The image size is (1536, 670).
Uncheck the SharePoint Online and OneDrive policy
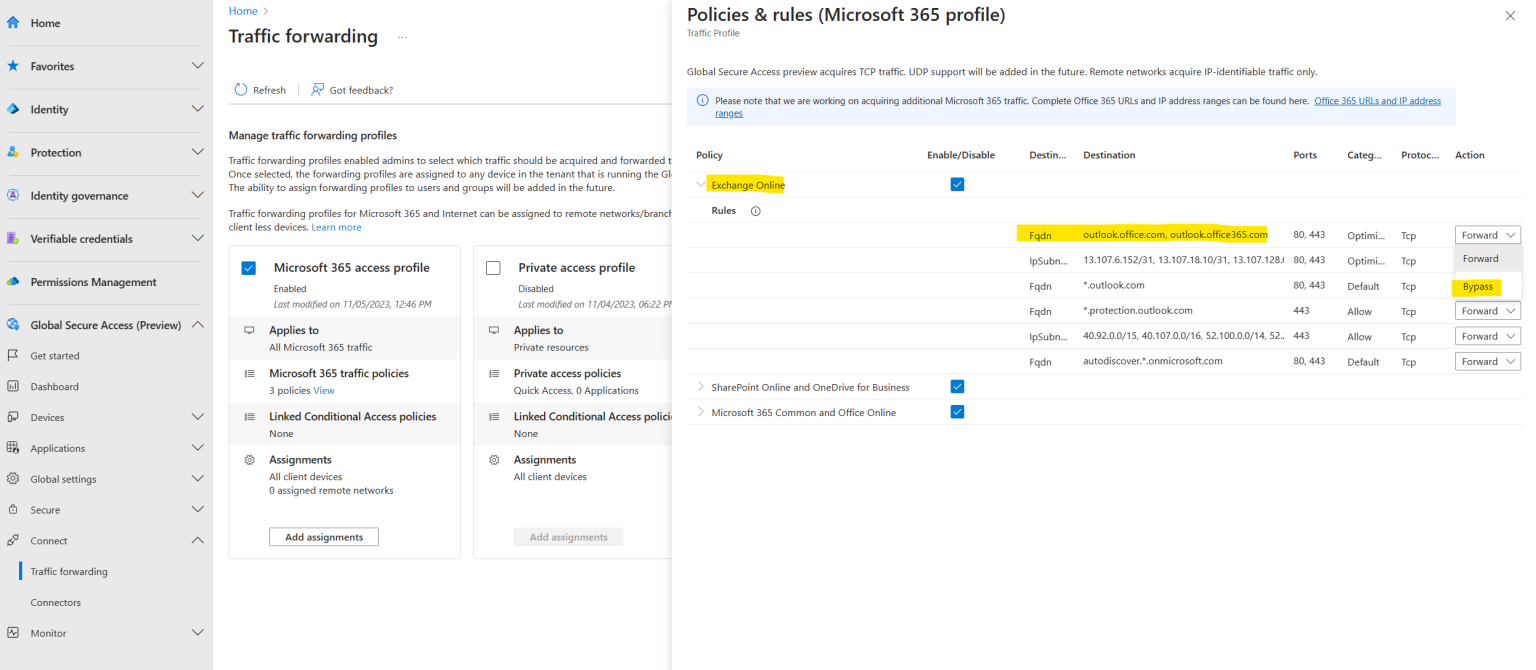tap(957, 387)
